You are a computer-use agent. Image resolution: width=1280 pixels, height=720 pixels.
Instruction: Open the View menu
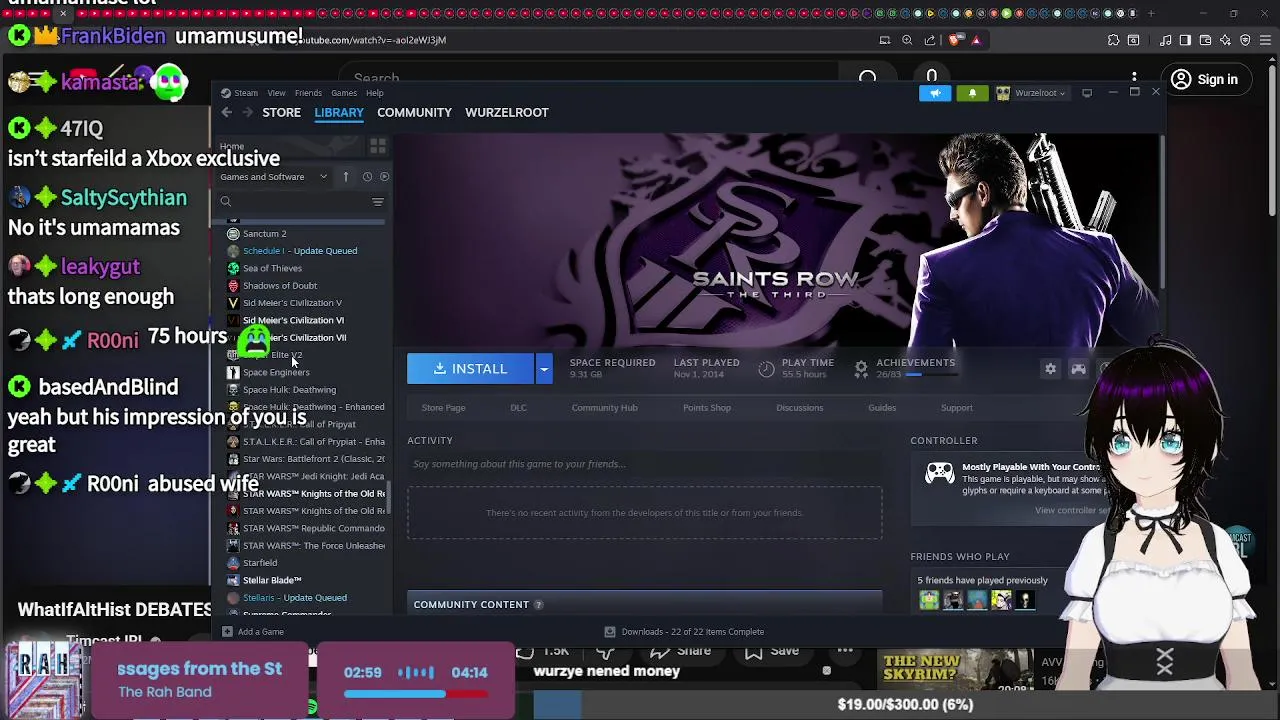coord(276,93)
